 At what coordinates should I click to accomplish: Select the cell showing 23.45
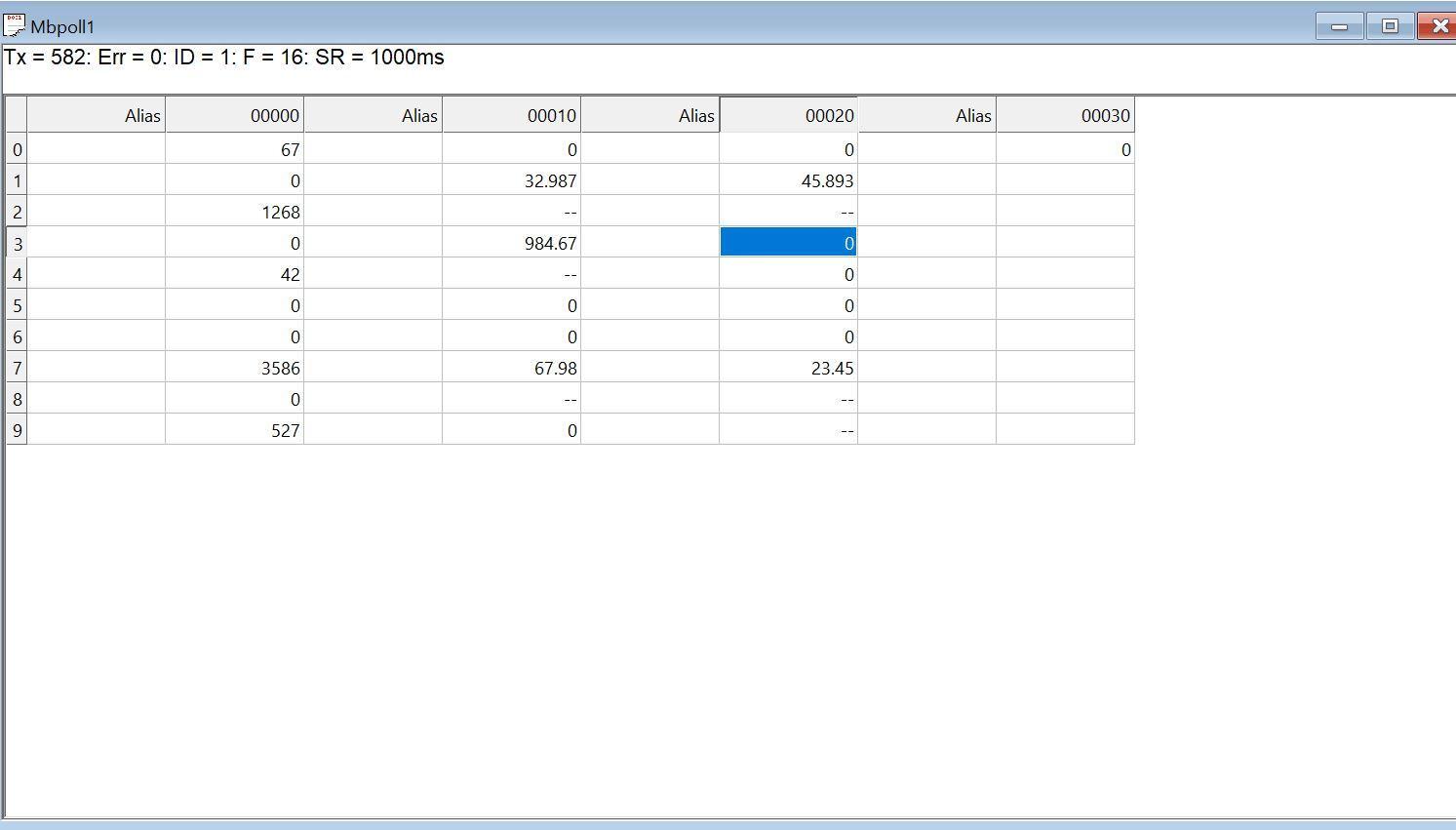tap(789, 368)
